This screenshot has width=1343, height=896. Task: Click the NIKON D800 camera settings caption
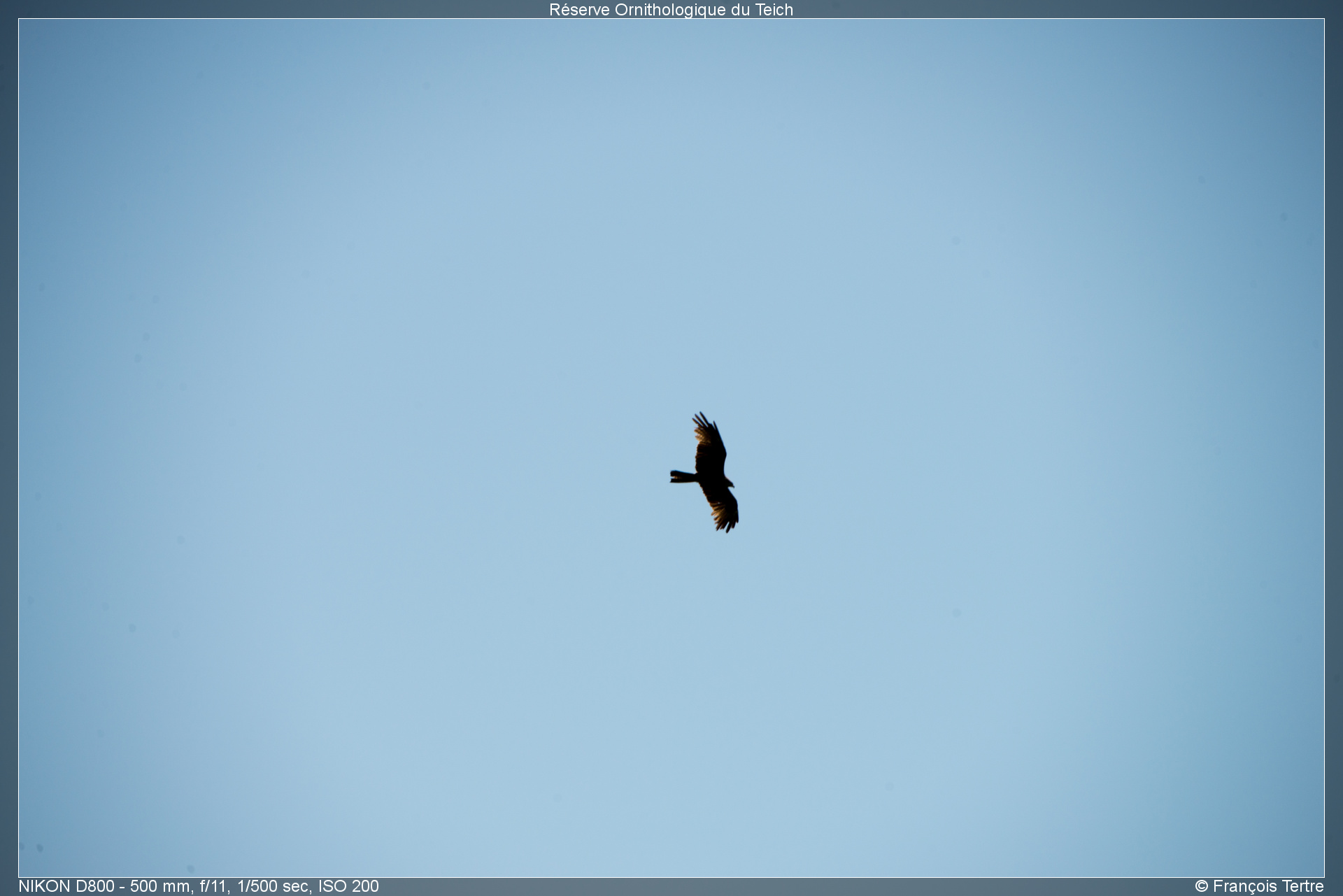point(199,886)
